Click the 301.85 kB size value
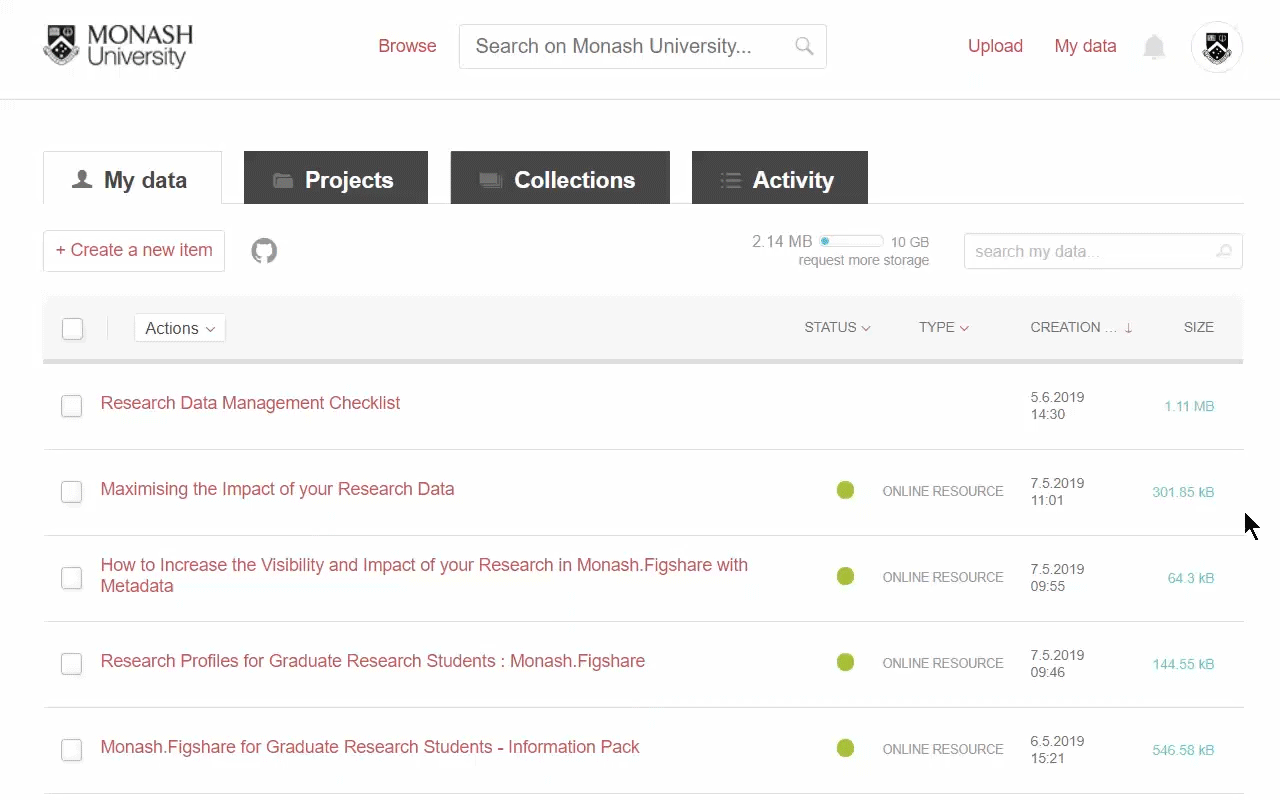 tap(1183, 492)
